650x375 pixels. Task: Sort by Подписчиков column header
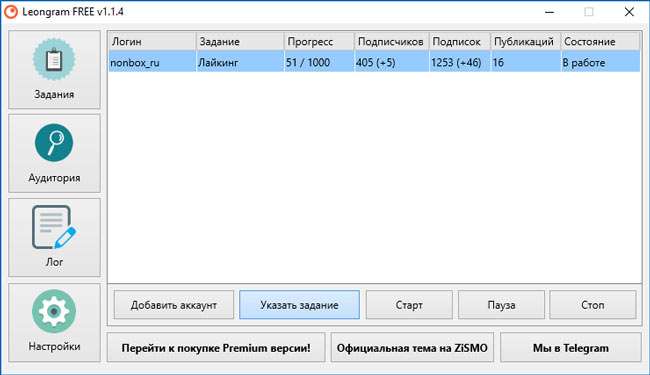[x=392, y=41]
